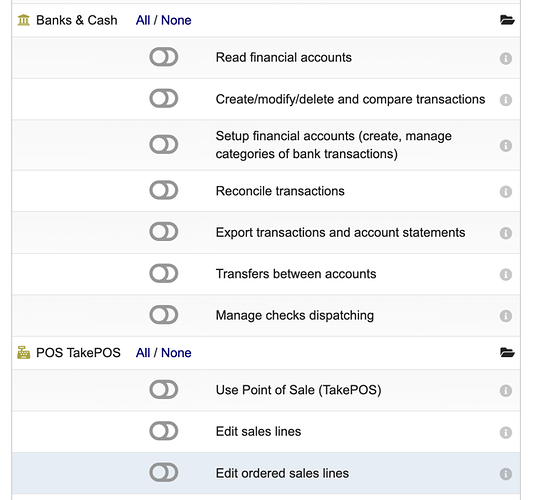Screen dimensions: 533x500
Task: Click the Banks & Cash module title
Action: 77,20
